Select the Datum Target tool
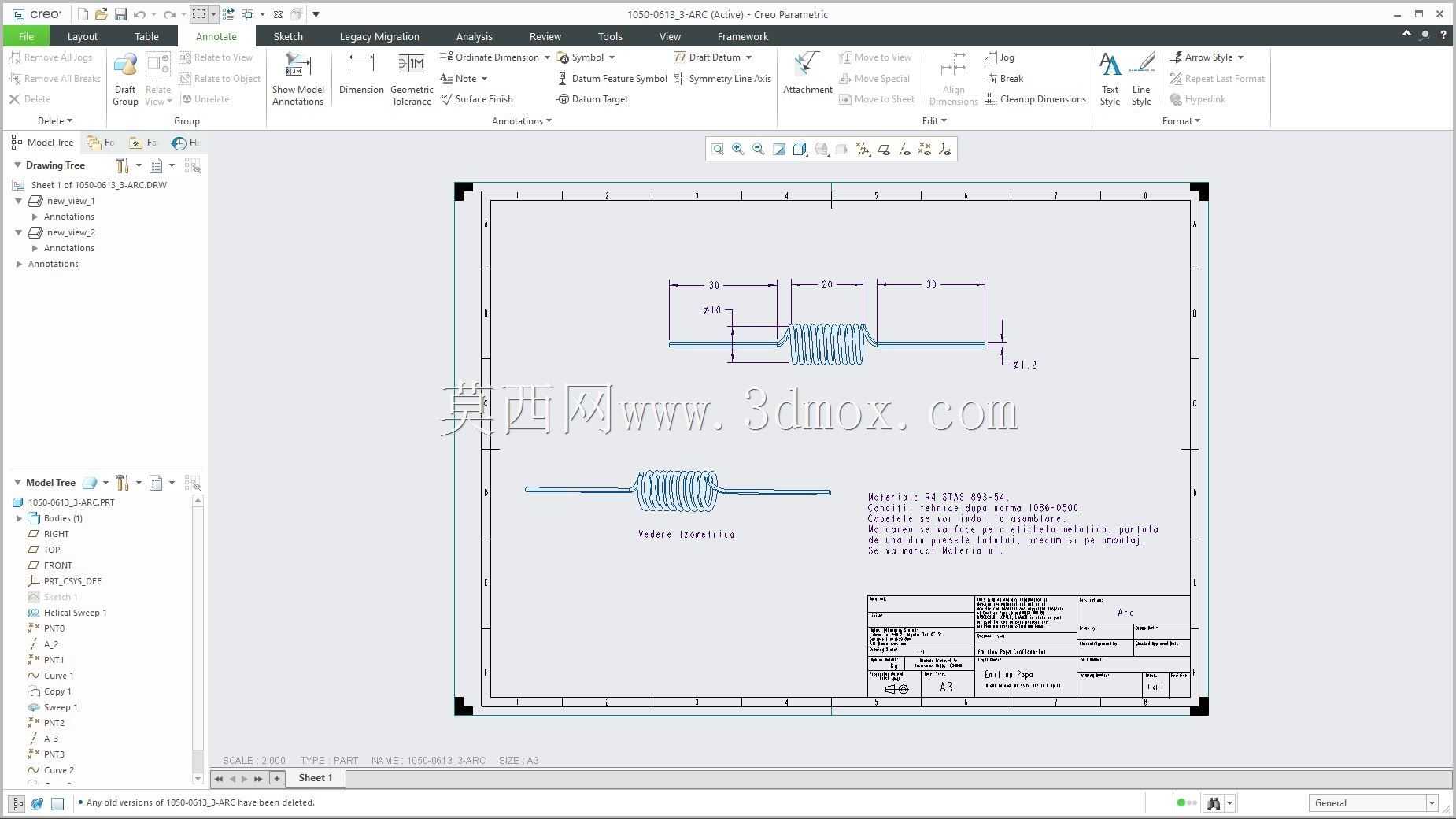 [x=593, y=99]
